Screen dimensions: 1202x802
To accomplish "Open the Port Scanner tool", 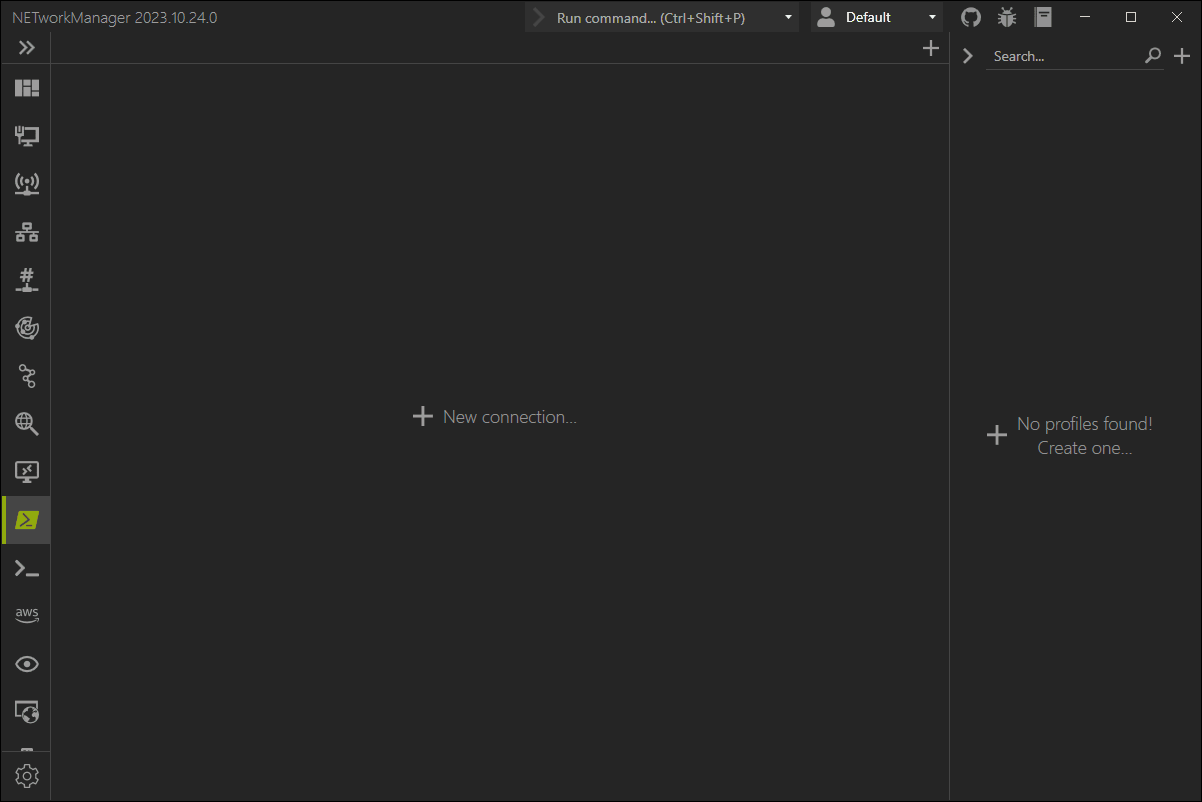I will (x=27, y=280).
